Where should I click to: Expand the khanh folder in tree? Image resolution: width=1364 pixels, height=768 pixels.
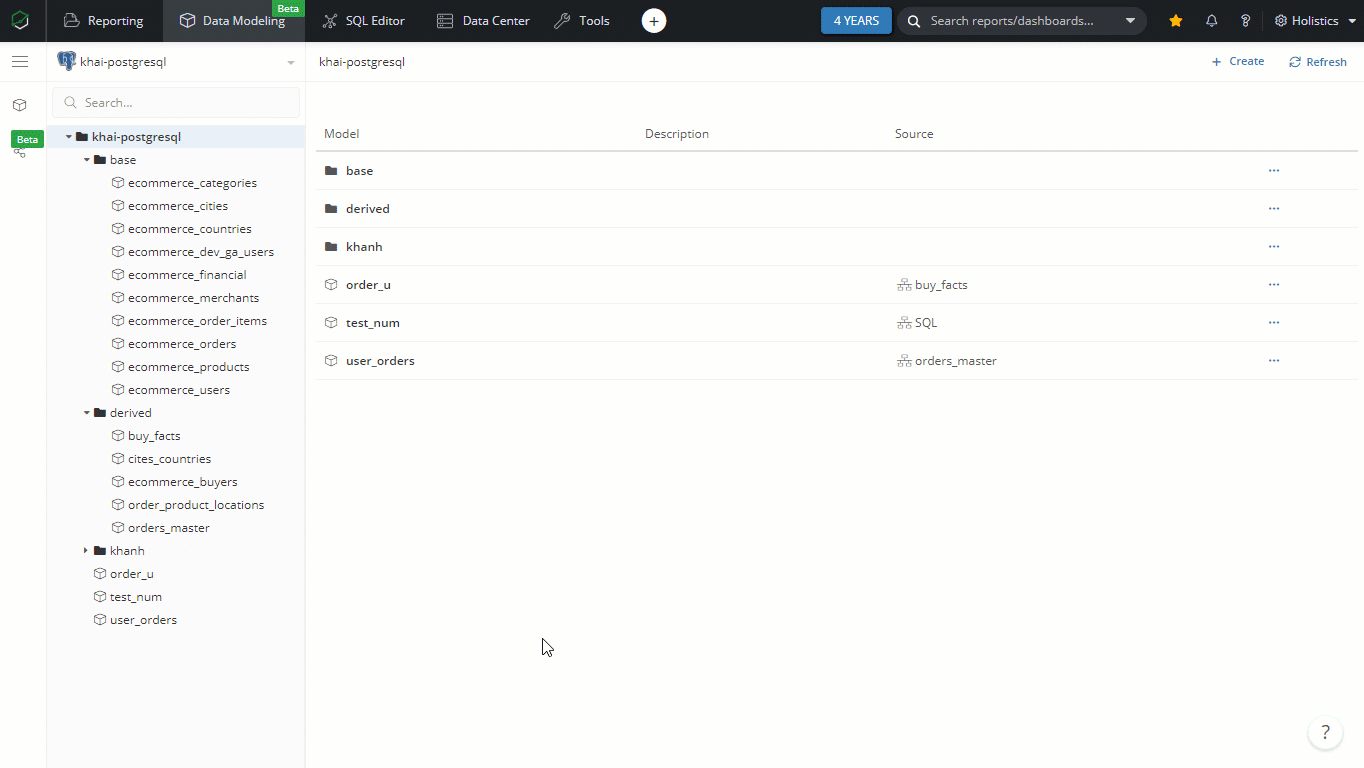pyautogui.click(x=87, y=551)
